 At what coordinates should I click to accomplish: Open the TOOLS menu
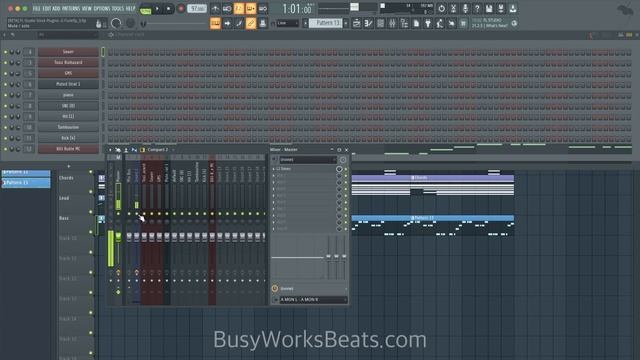pos(118,9)
